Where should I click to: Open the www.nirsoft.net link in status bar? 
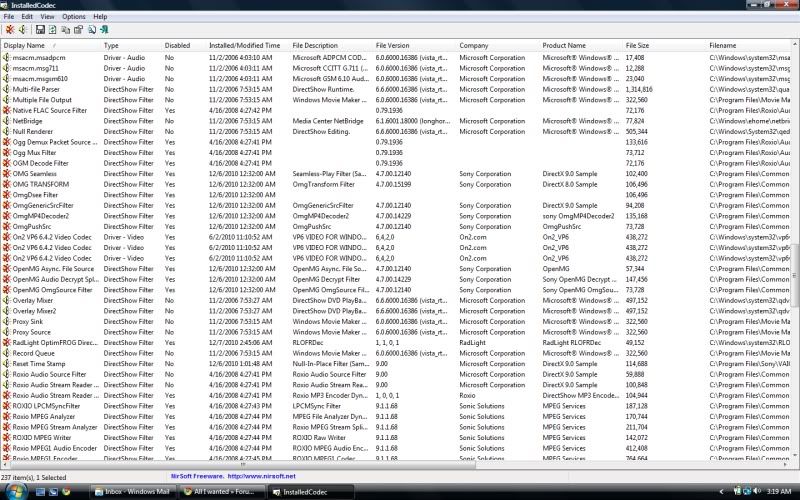click(x=261, y=476)
